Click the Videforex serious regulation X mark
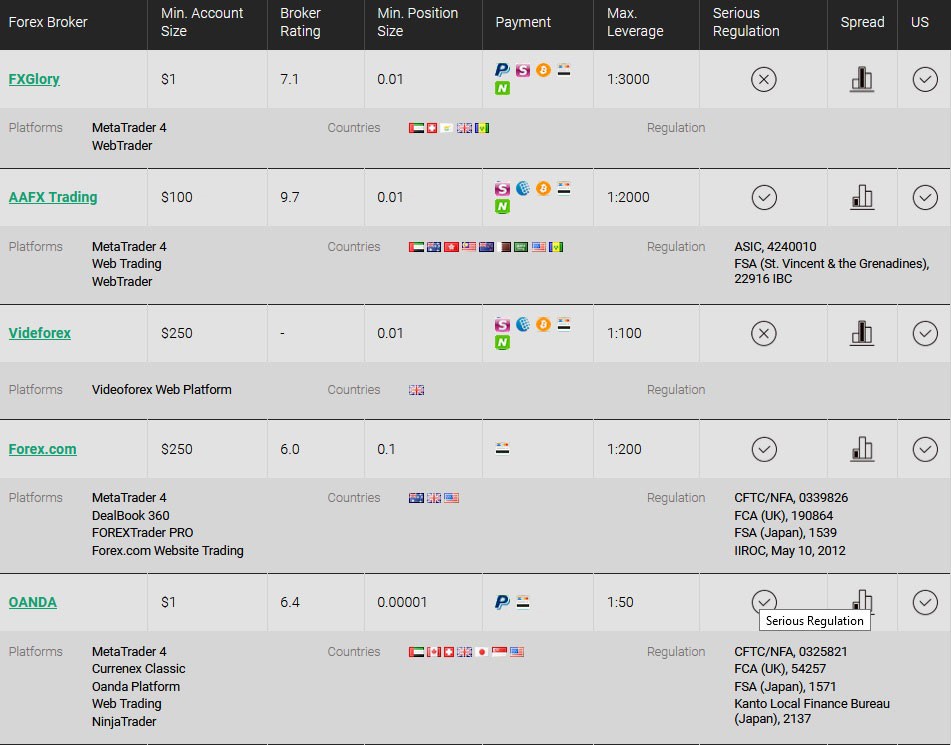This screenshot has width=951, height=745. click(x=764, y=333)
